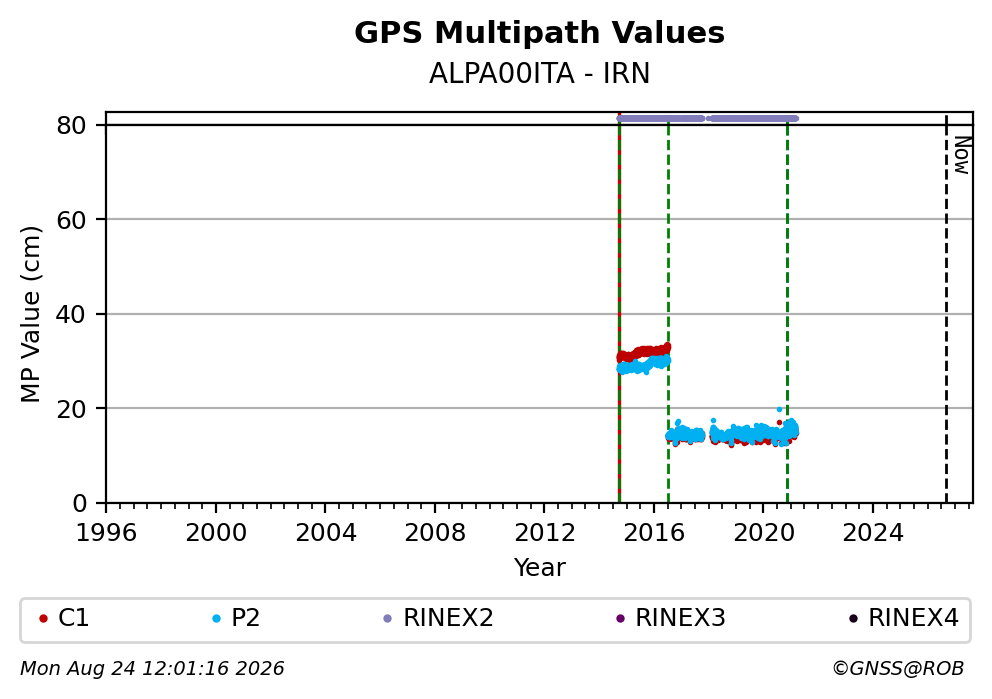Screen dimensions: 992x699
Task: Click the "RINEX3" legend label
Action: 680,618
